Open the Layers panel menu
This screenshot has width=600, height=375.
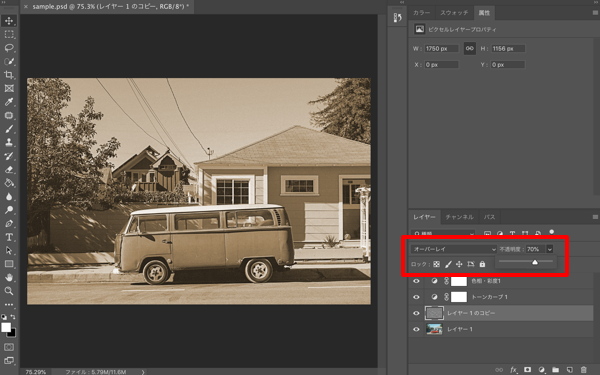tap(595, 217)
